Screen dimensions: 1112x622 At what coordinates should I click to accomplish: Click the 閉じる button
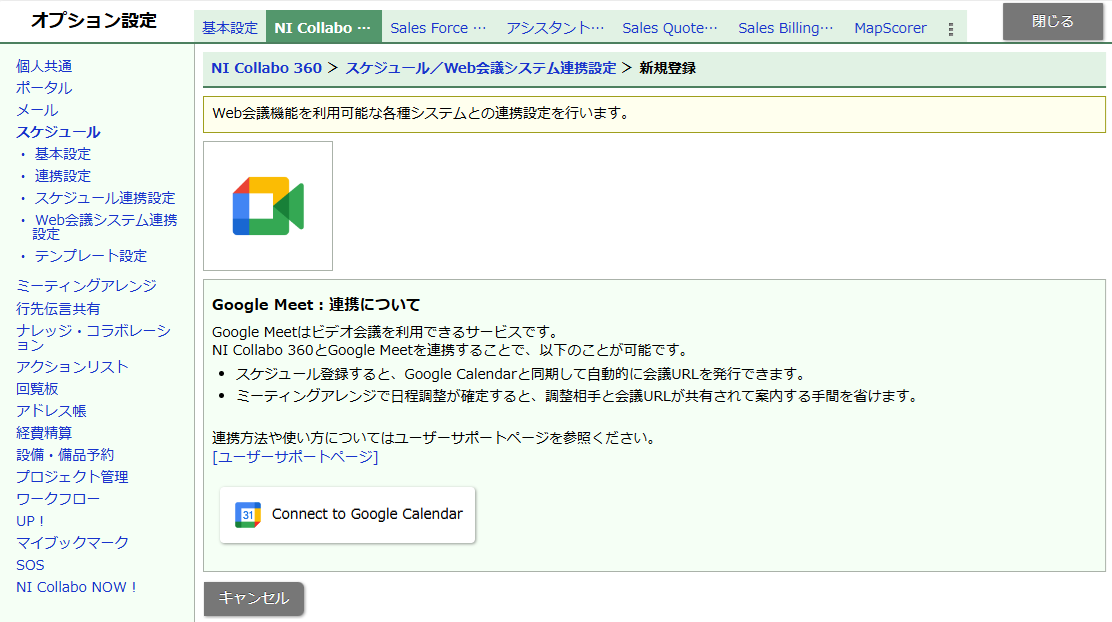pyautogui.click(x=1052, y=21)
